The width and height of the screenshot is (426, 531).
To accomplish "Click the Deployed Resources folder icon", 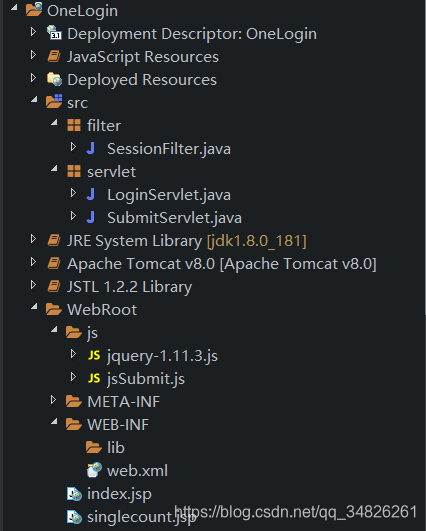I will pos(54,79).
